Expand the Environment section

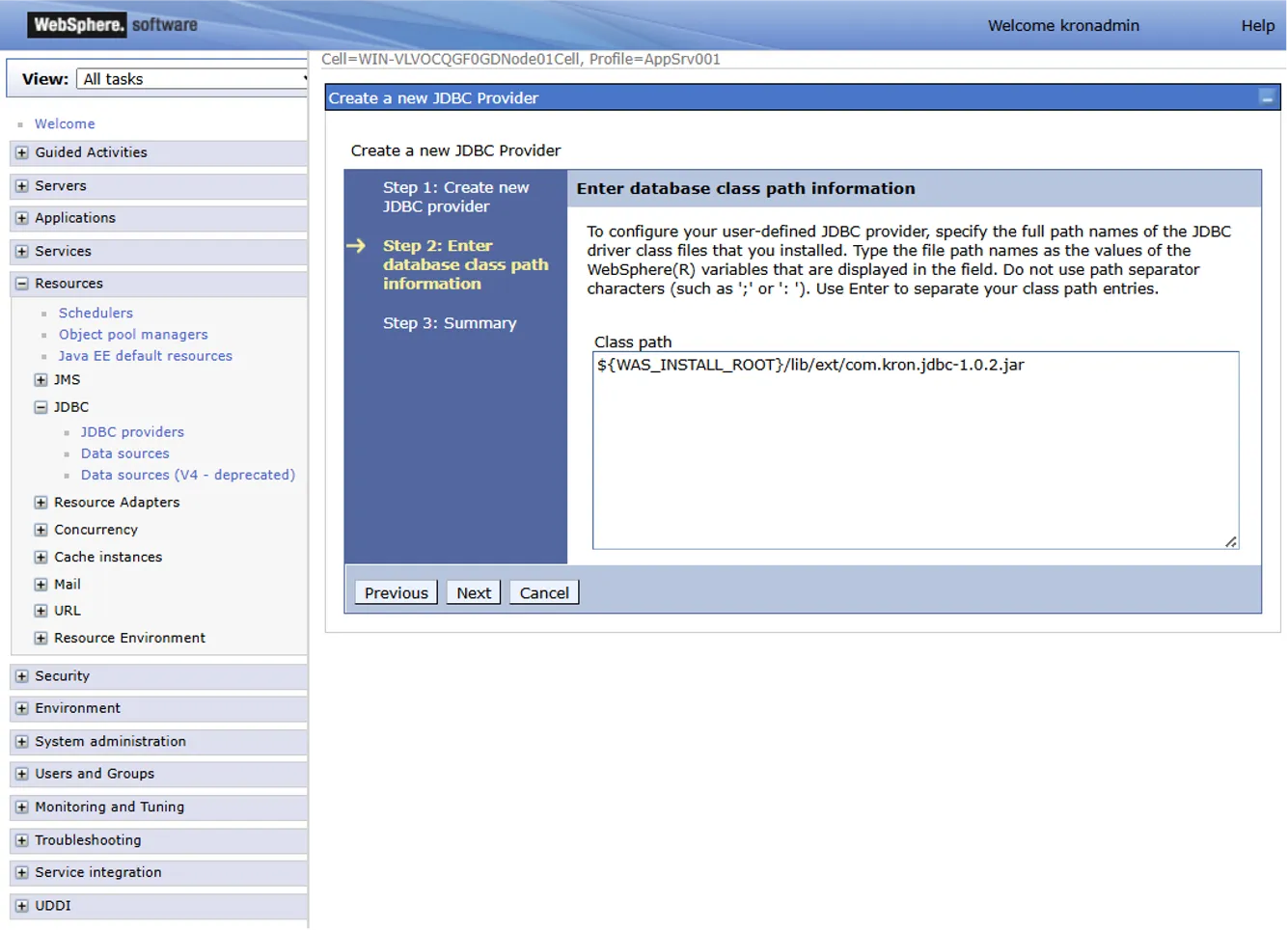pyautogui.click(x=21, y=709)
